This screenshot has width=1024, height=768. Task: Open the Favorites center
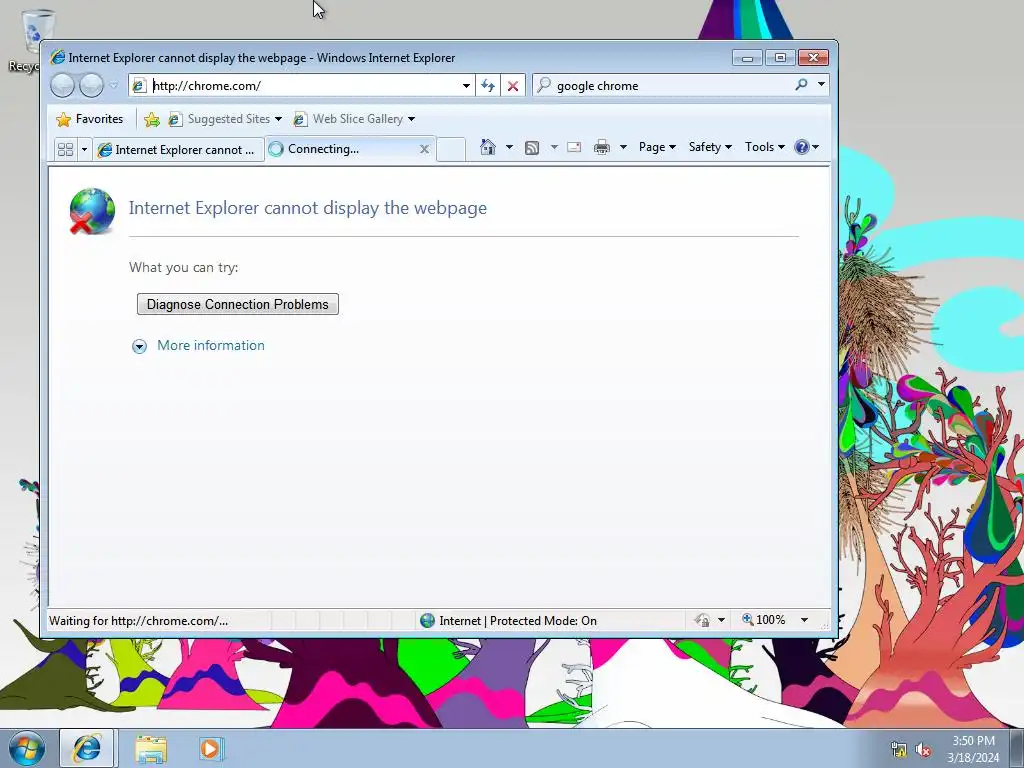point(90,119)
